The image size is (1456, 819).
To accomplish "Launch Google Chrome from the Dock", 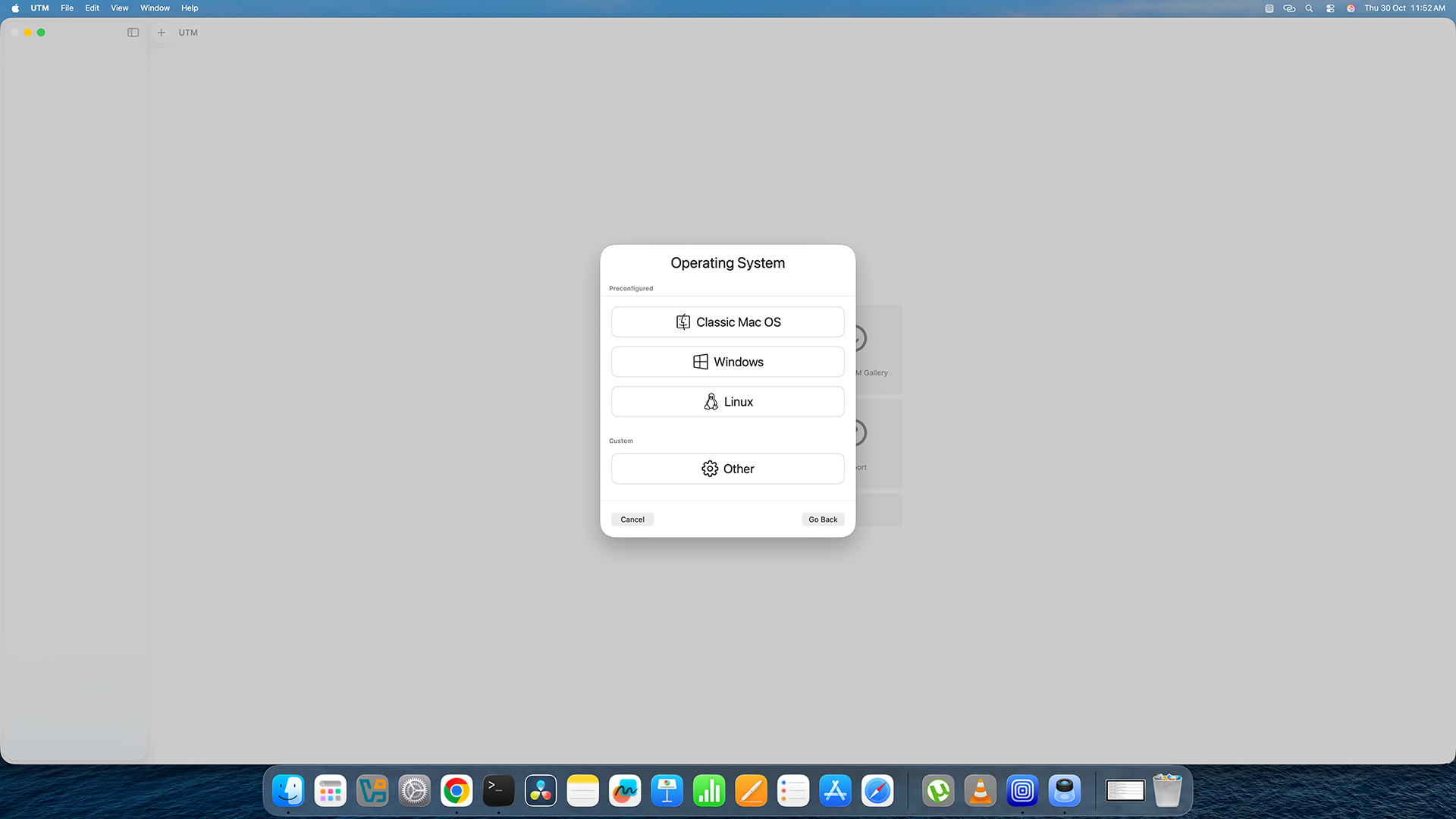I will coord(456,790).
